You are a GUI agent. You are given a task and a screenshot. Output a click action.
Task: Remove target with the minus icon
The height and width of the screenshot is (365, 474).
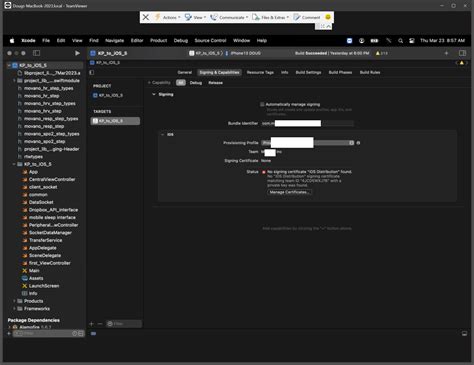coord(100,324)
